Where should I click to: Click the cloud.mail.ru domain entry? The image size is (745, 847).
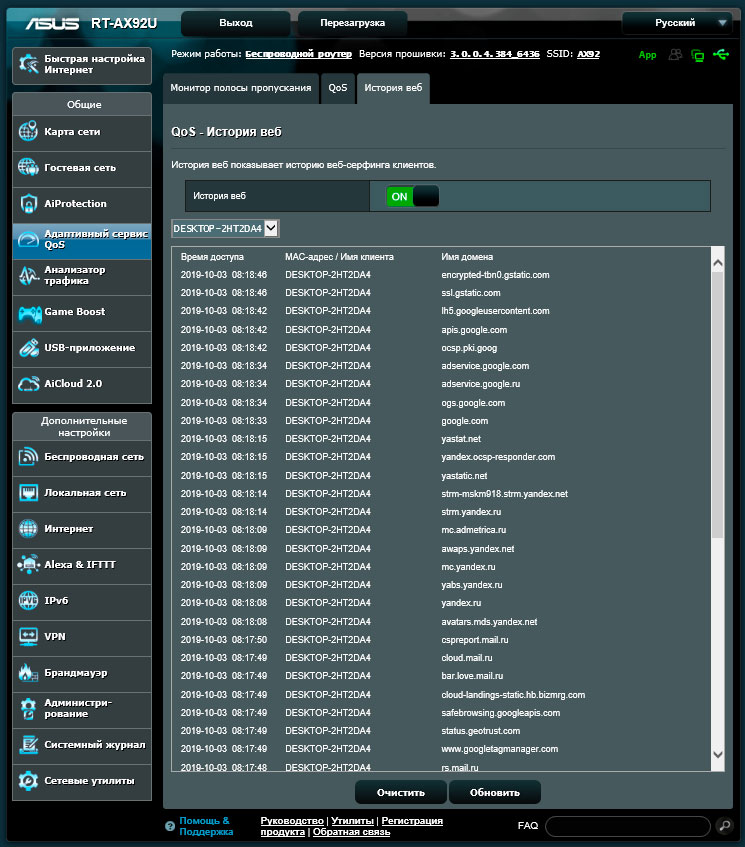466,658
